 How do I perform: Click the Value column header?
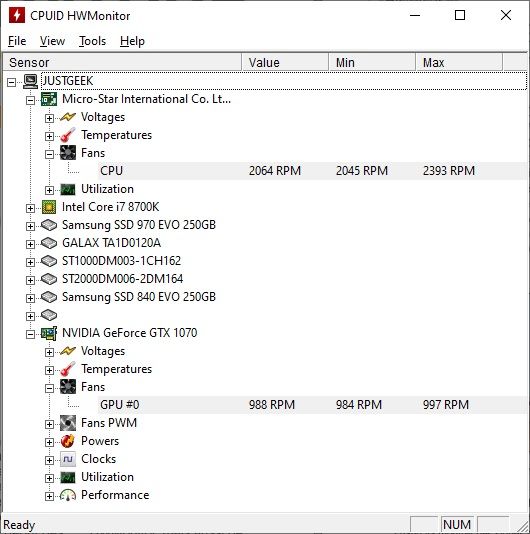(285, 62)
